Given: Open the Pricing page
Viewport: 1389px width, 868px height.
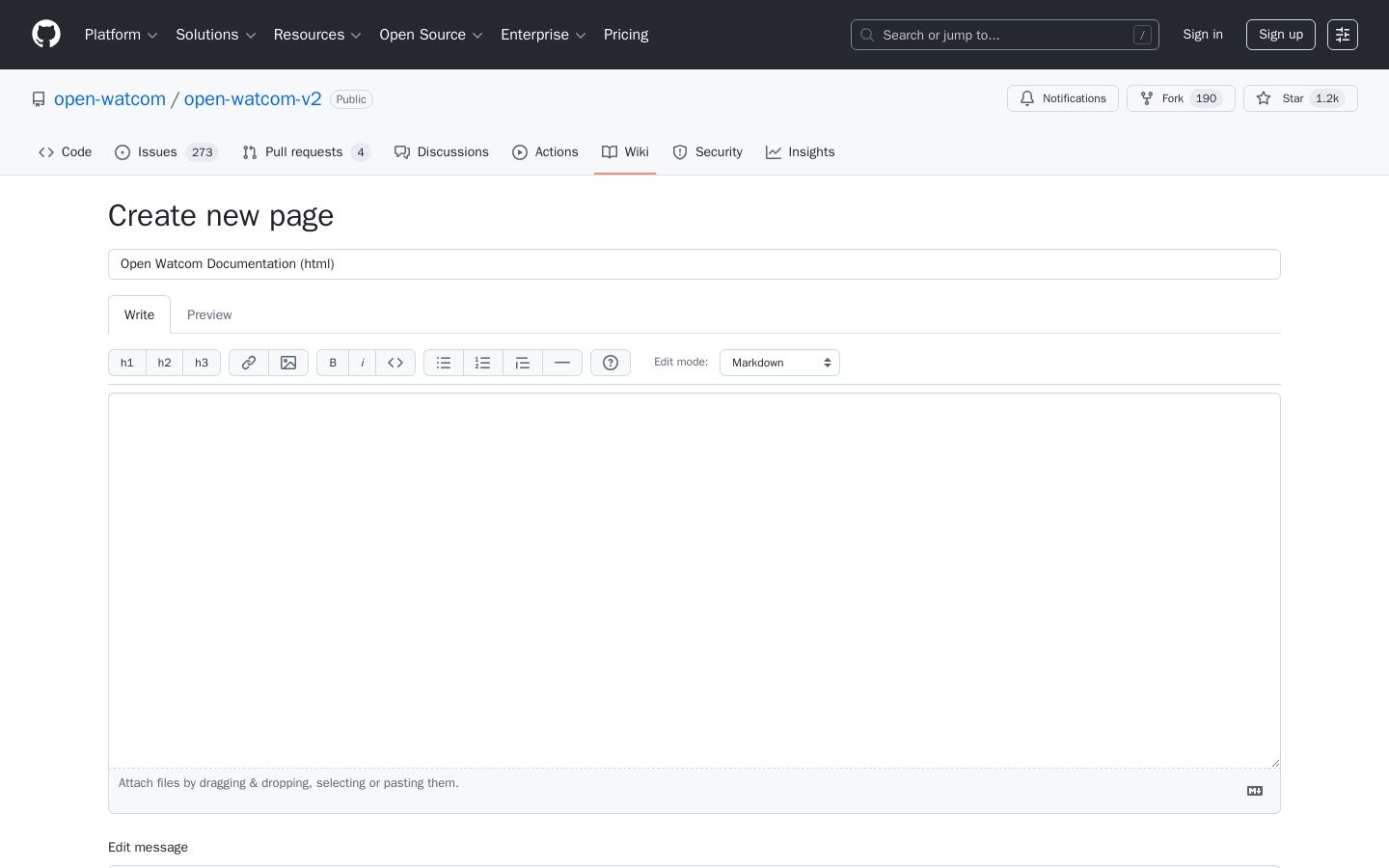Looking at the screenshot, I should (x=626, y=35).
